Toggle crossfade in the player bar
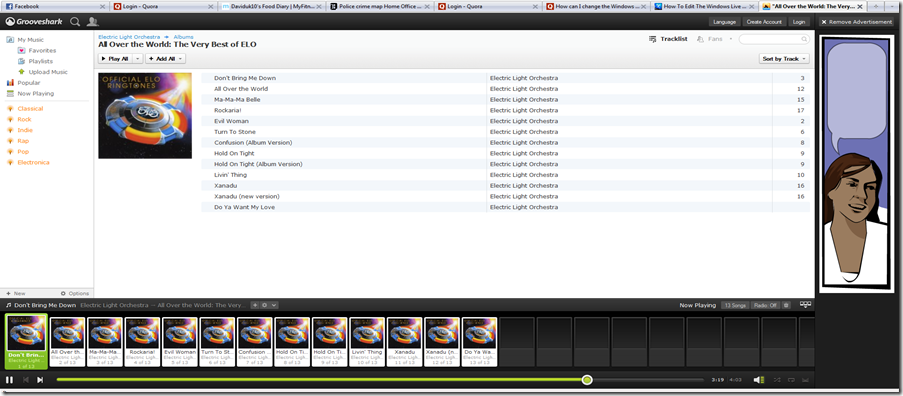This screenshot has width=903, height=396. tap(806, 380)
